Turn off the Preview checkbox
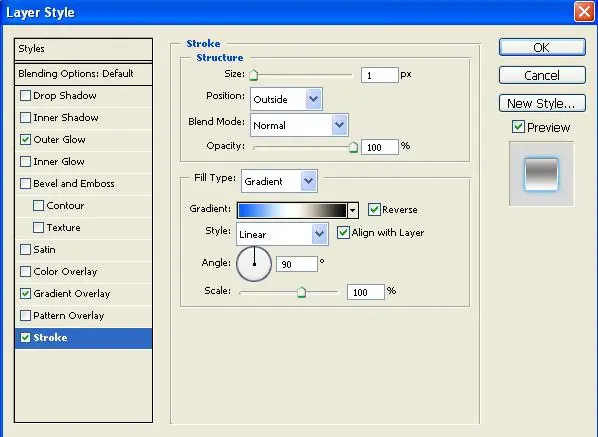The height and width of the screenshot is (437, 598). tap(518, 127)
